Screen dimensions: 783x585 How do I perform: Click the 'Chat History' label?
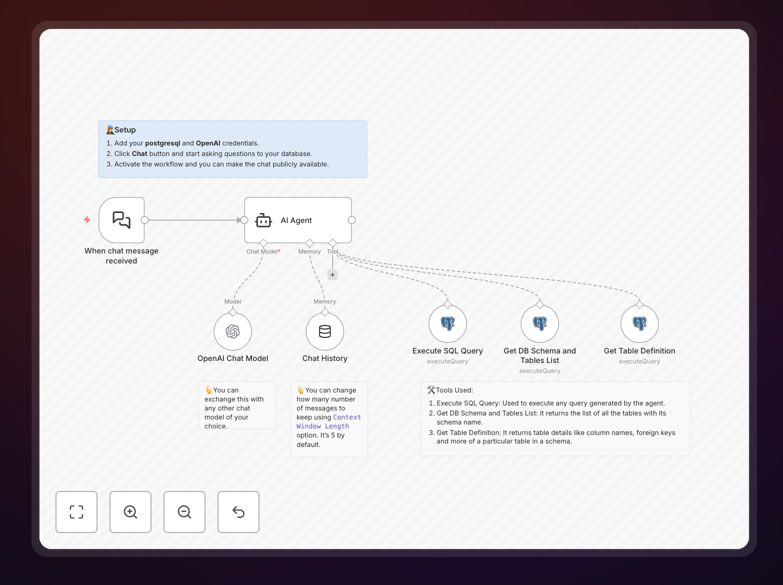click(325, 358)
